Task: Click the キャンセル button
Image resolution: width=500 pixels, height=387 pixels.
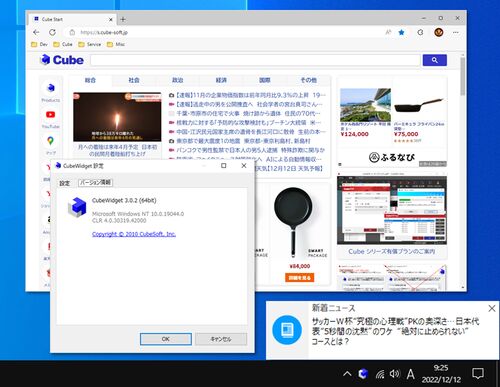Action: click(x=221, y=339)
